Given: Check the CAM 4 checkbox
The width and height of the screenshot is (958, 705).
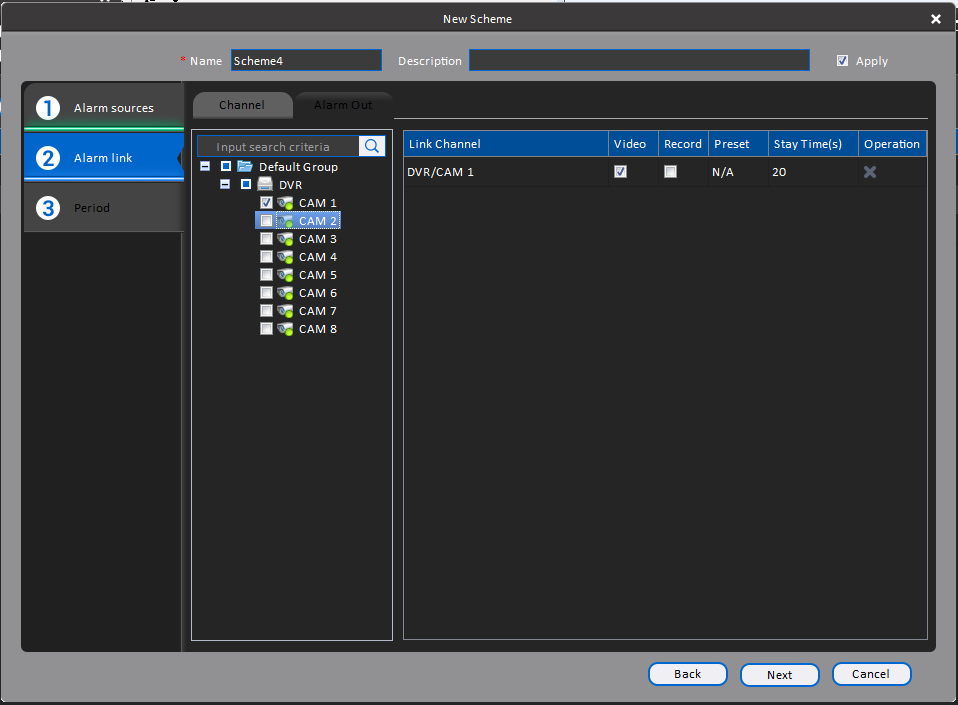Looking at the screenshot, I should click(266, 257).
